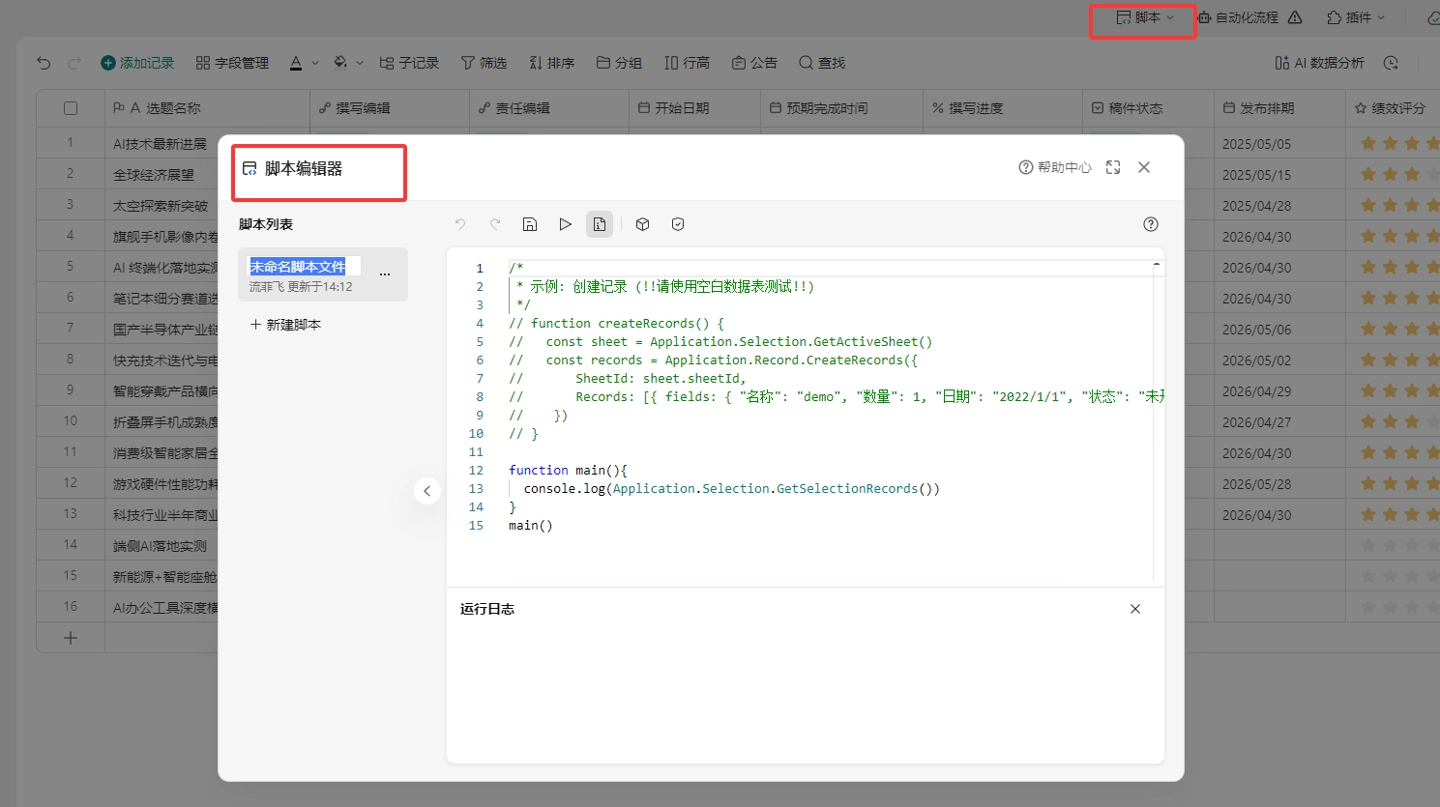The width and height of the screenshot is (1440, 807).
Task: Click the 选题名称 column header
Action: click(x=207, y=108)
